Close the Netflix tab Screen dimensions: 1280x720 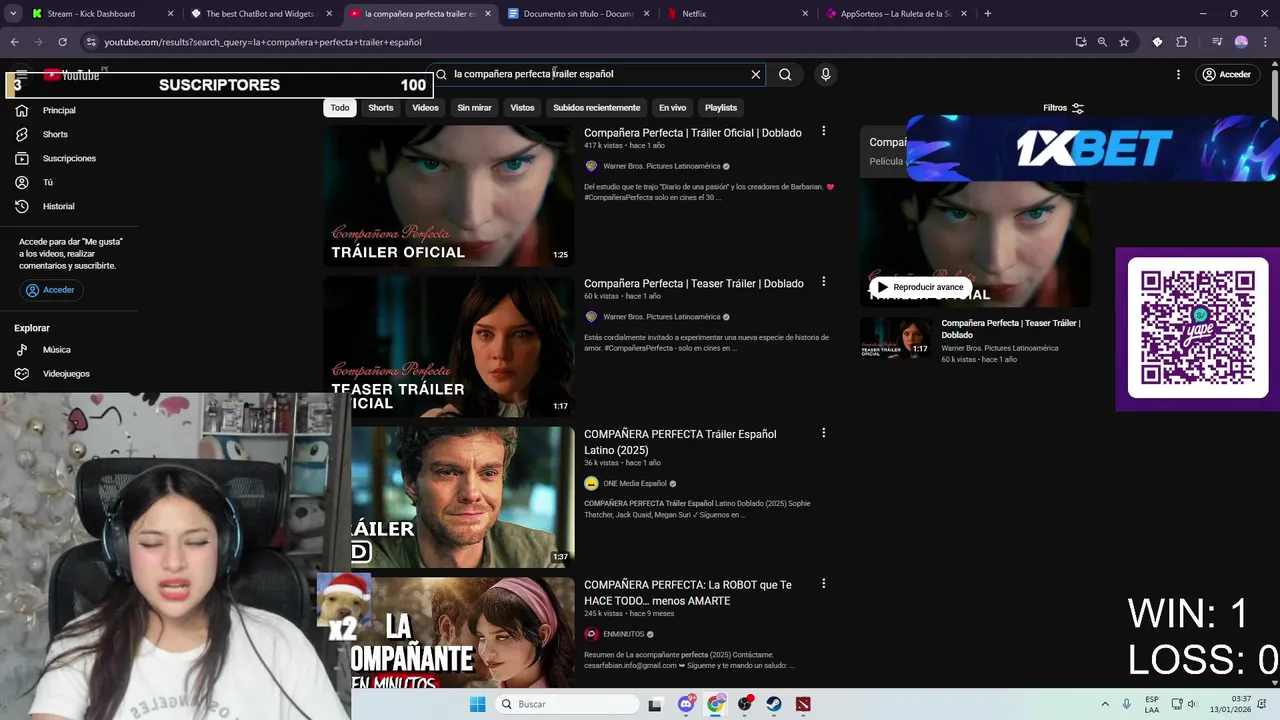tap(805, 14)
